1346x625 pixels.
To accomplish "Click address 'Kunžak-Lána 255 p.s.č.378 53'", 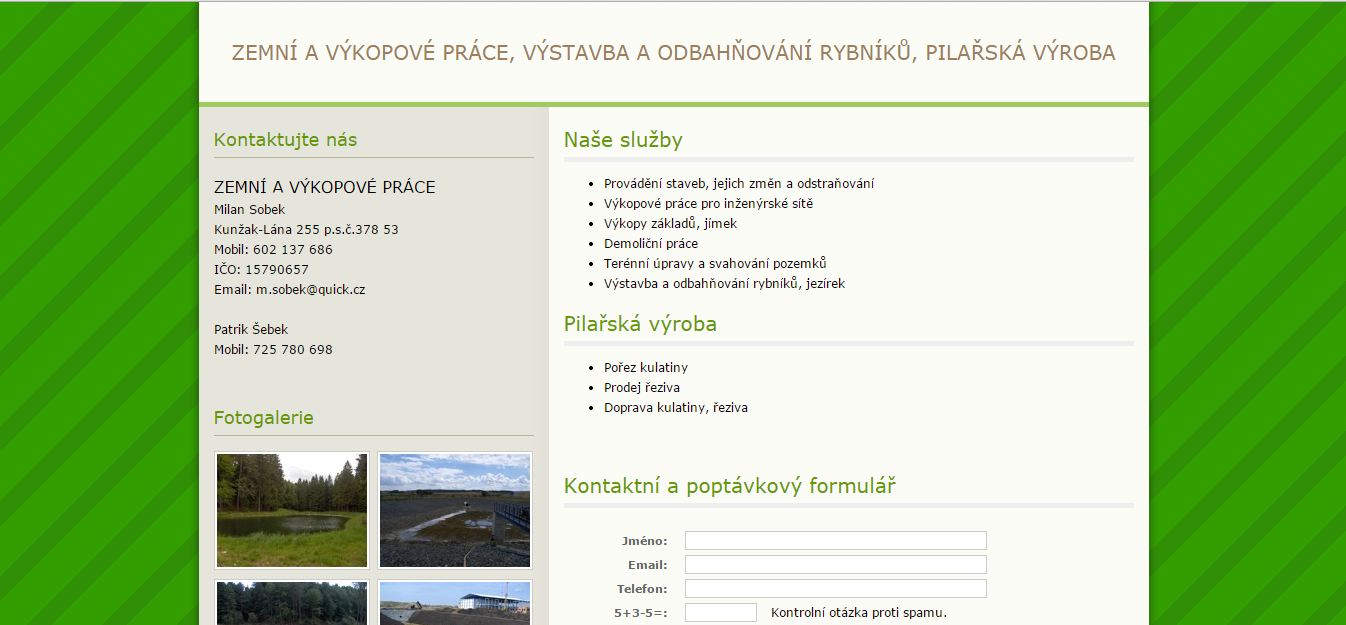I will [x=306, y=230].
